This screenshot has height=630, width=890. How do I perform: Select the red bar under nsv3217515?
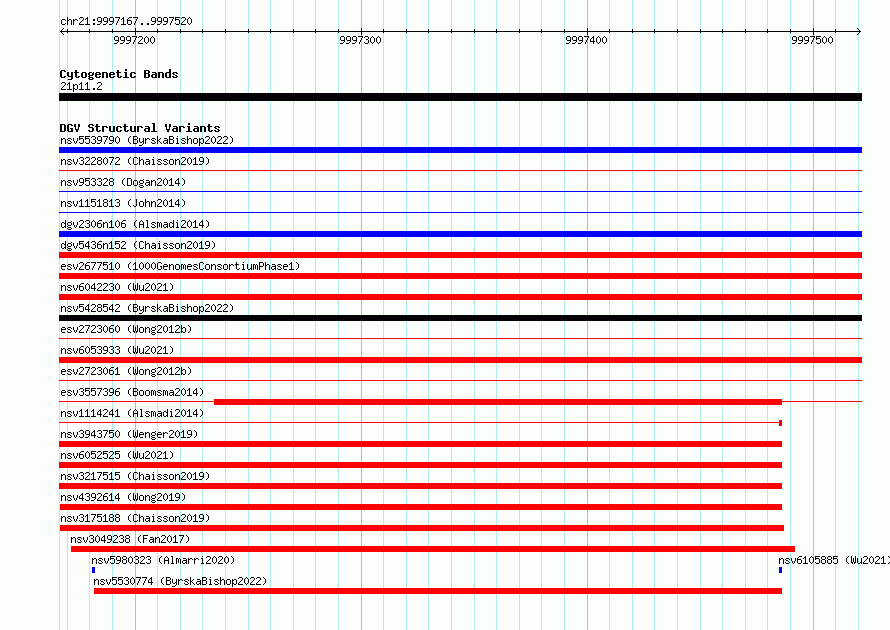click(421, 486)
